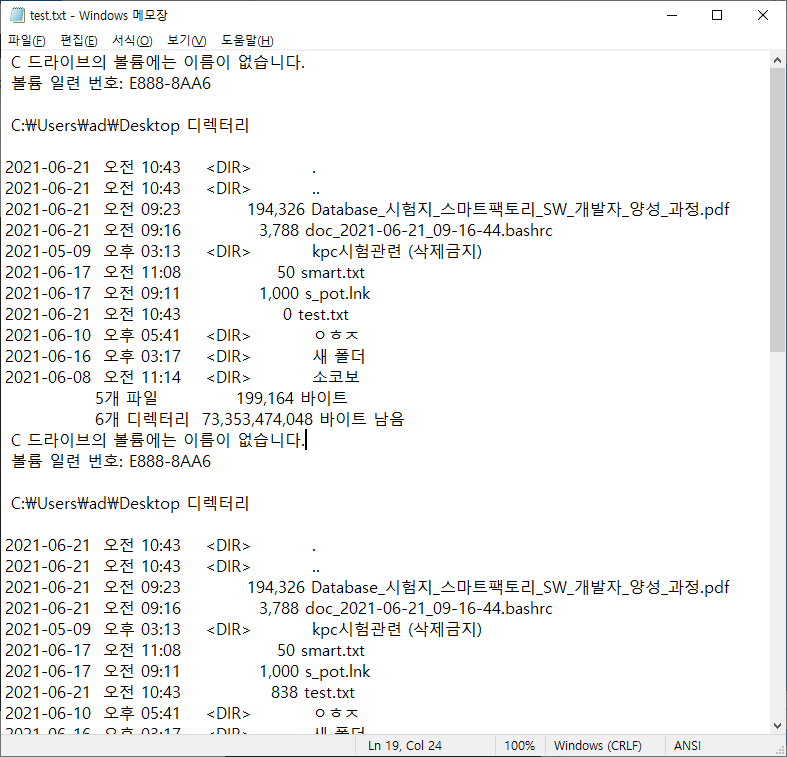Click the '소코보' directory line

(x=182, y=377)
